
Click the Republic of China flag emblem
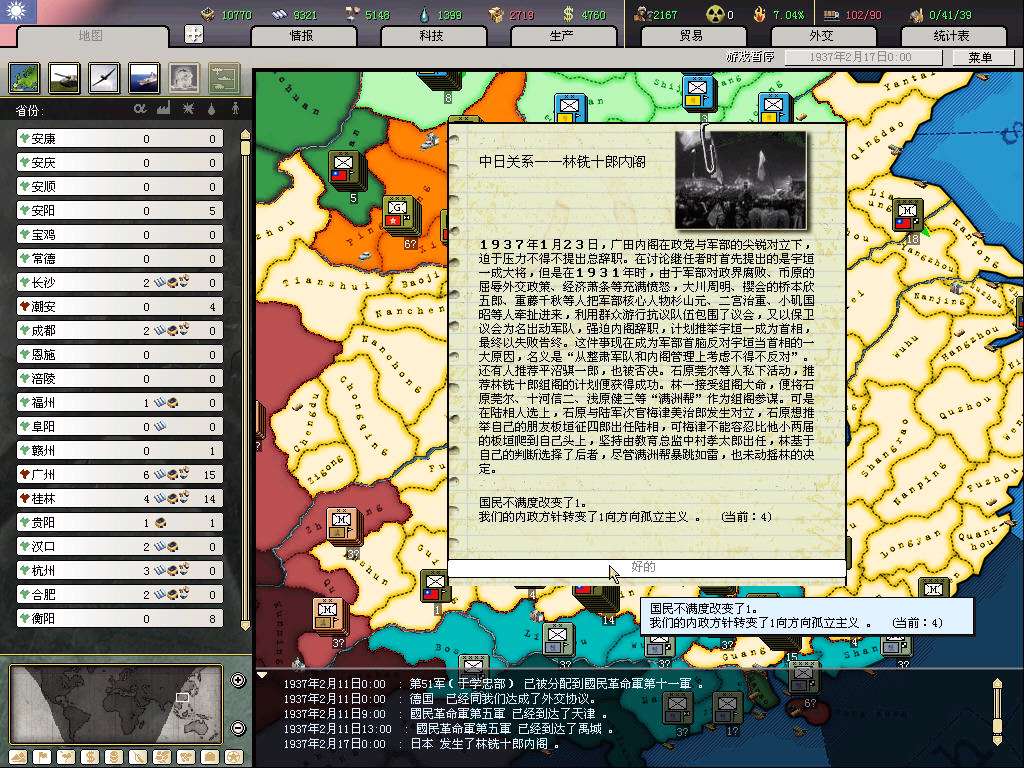(x=18, y=11)
